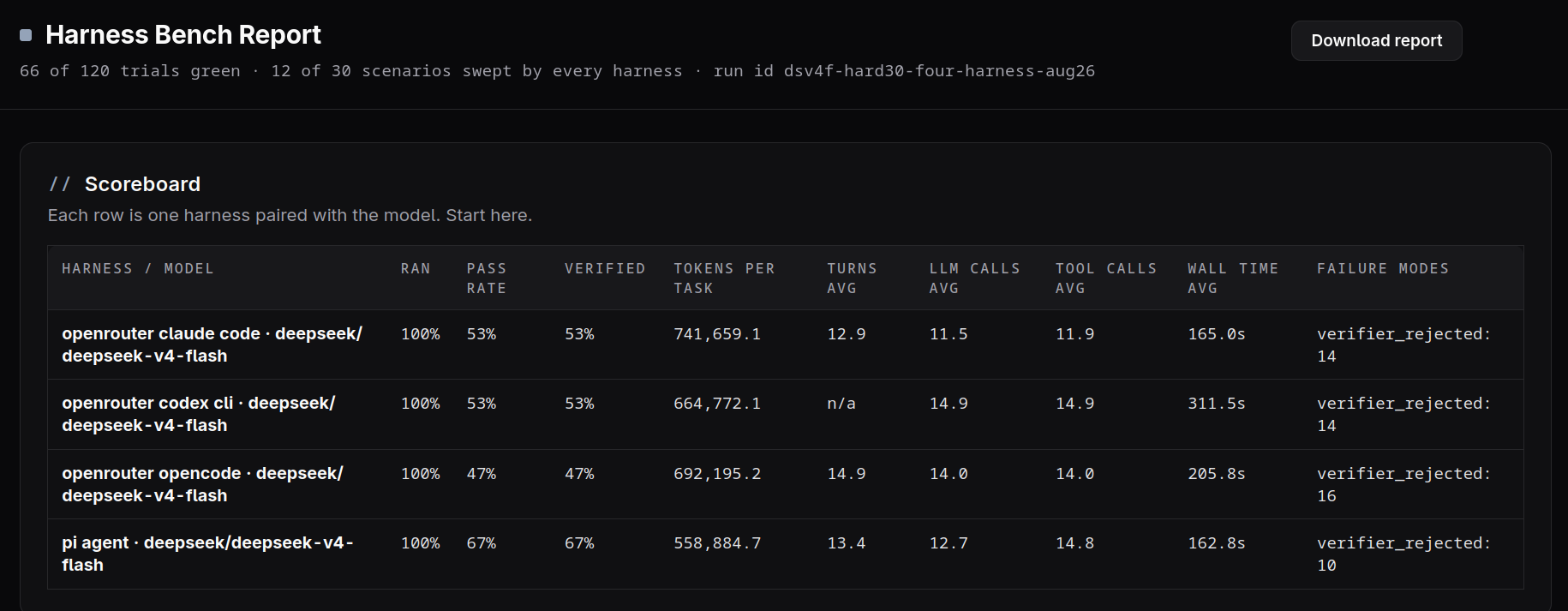Click LLM calls average 12.7

click(949, 543)
